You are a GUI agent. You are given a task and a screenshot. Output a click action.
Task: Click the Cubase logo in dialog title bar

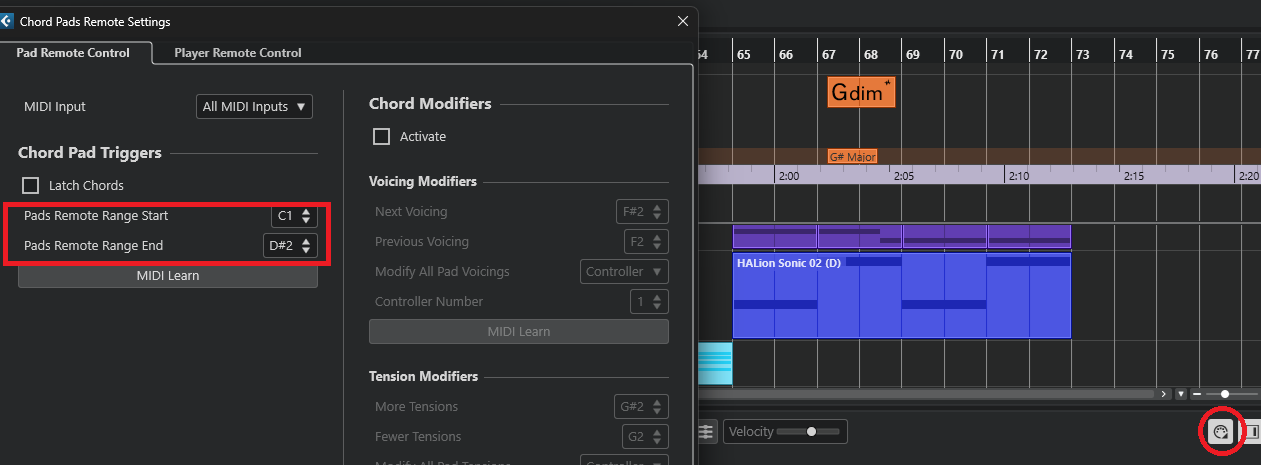(7, 21)
